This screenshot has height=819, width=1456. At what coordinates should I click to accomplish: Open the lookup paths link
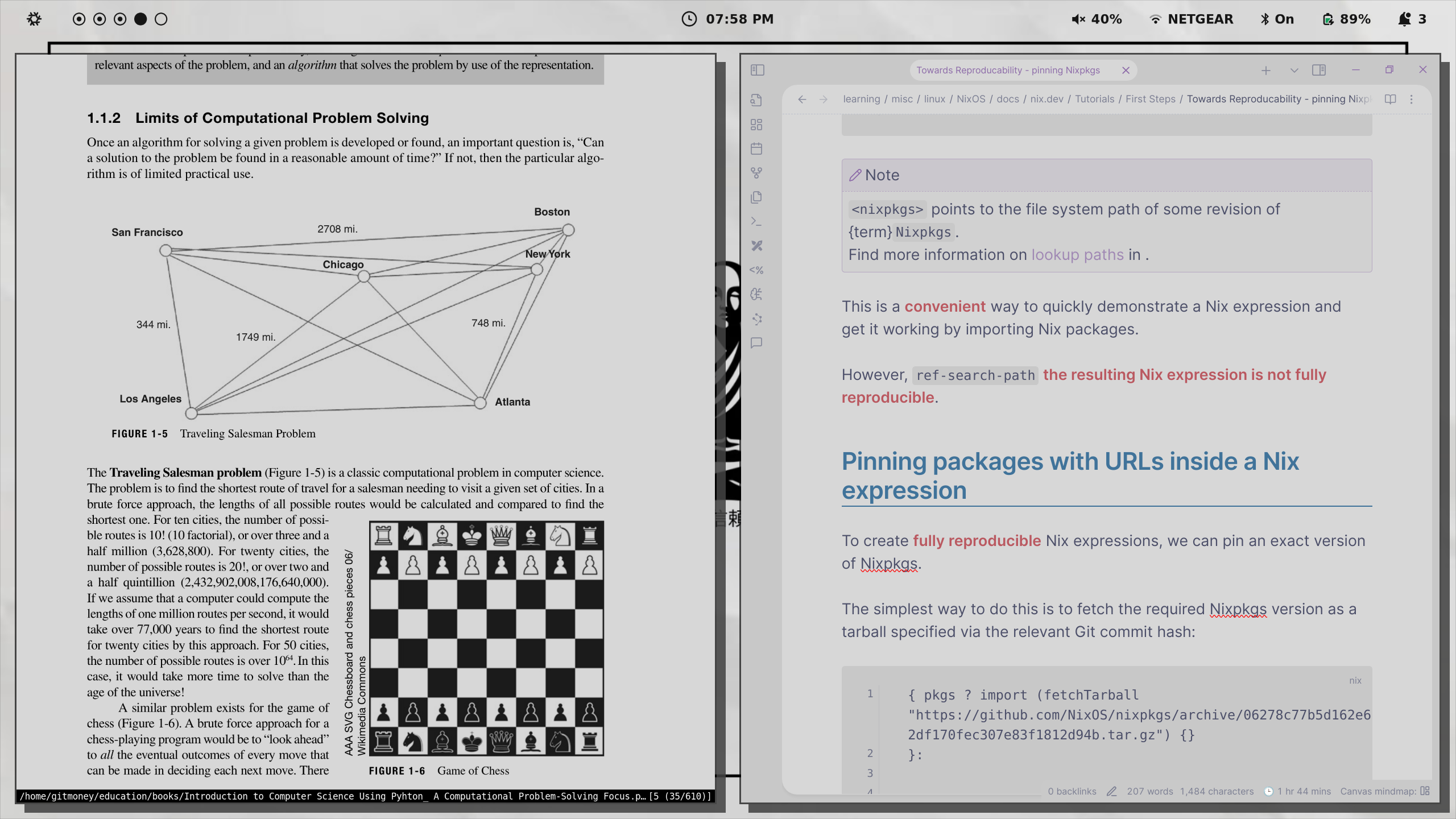[x=1078, y=254]
